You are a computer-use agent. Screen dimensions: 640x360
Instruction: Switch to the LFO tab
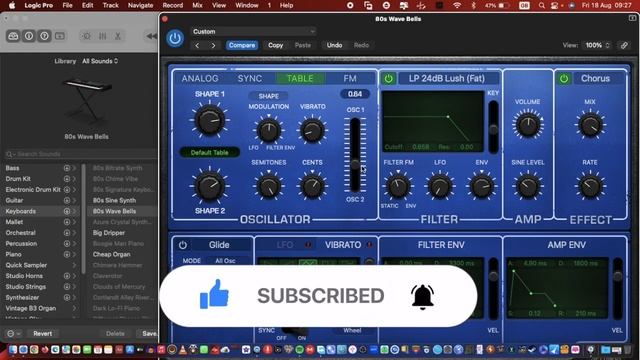coord(284,245)
